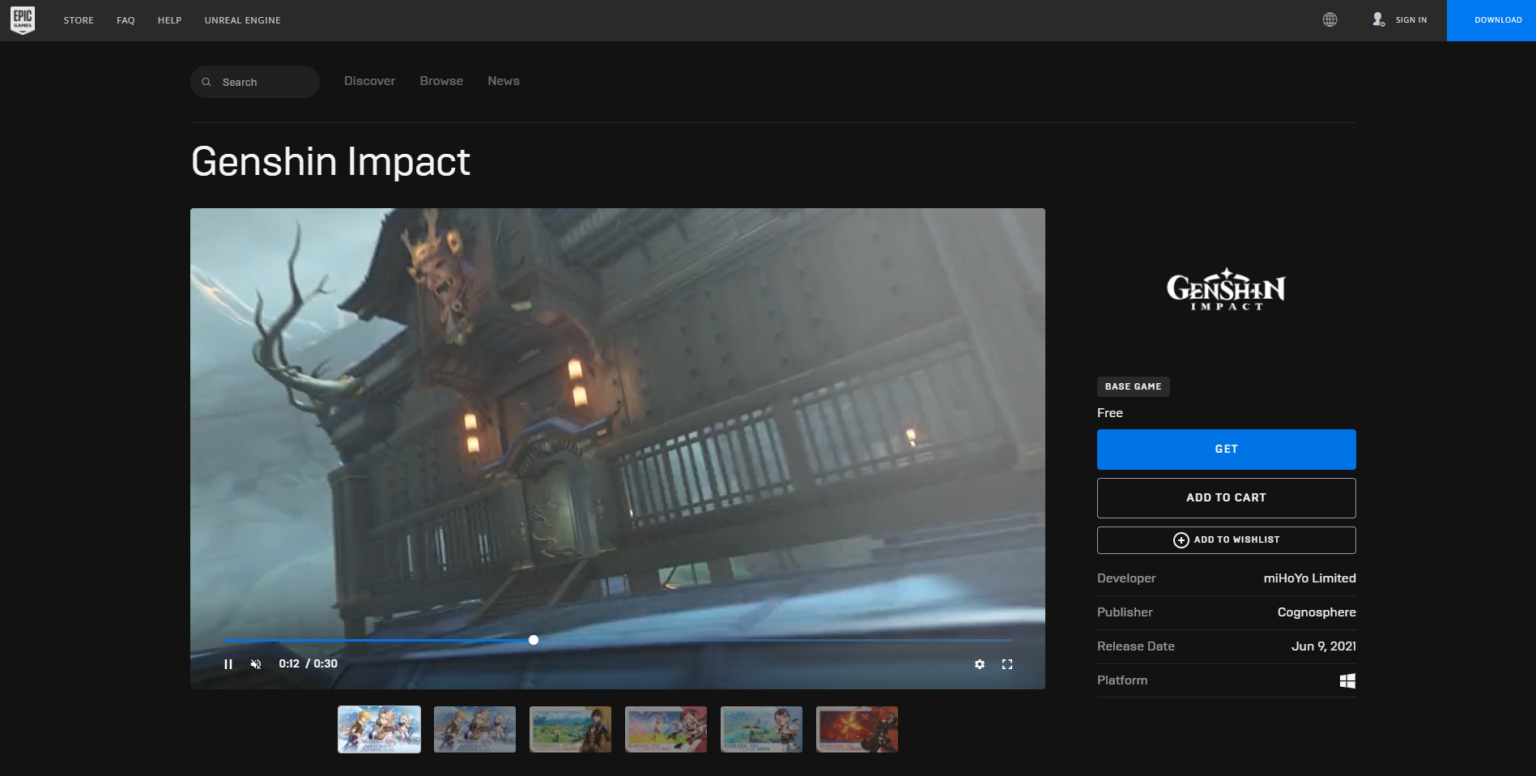Select the Discover tab
This screenshot has width=1536, height=776.
369,81
